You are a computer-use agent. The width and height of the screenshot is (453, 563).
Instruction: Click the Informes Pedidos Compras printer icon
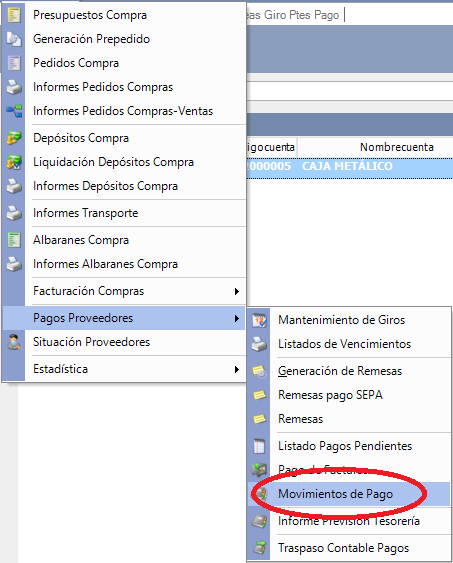(x=14, y=87)
